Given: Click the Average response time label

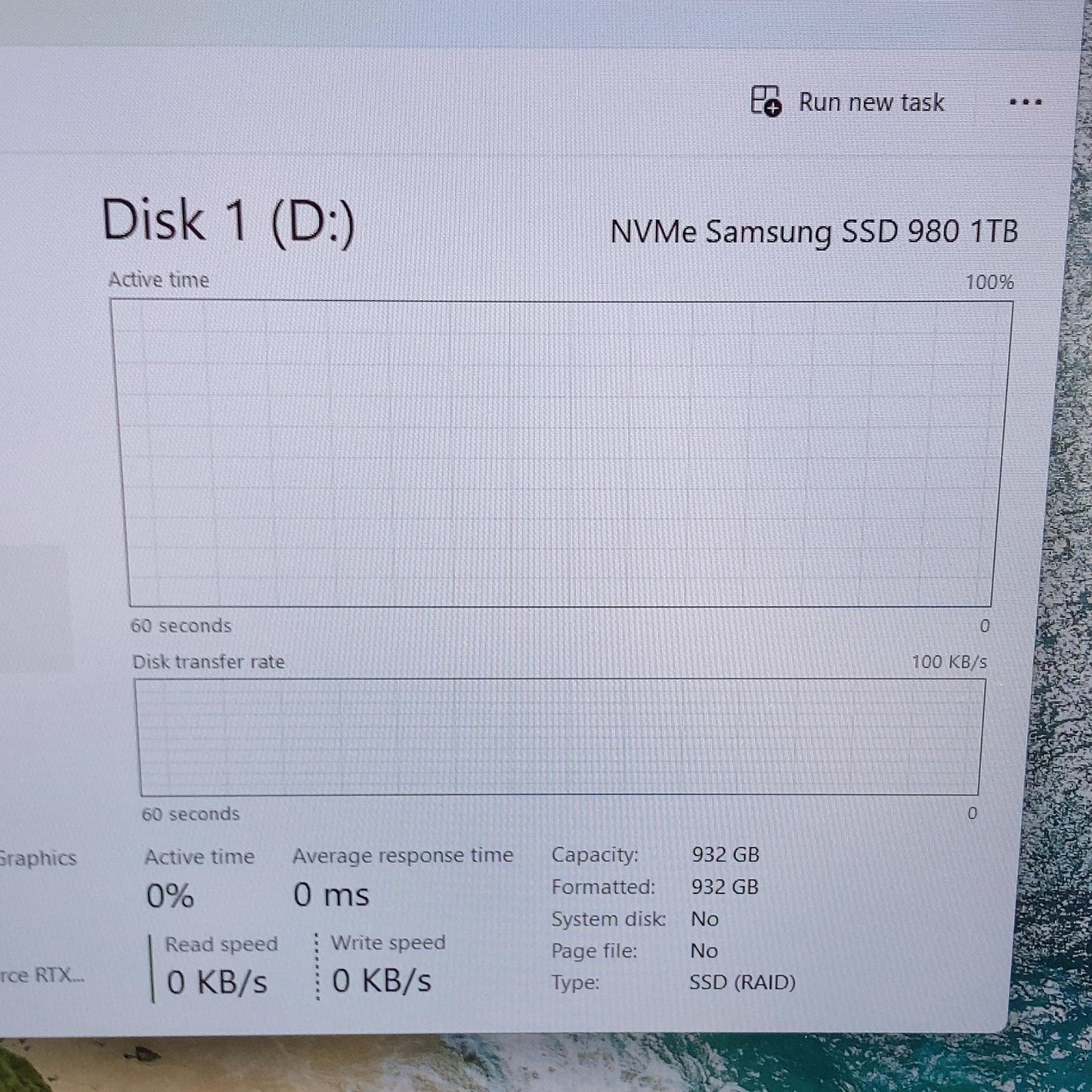Looking at the screenshot, I should pos(403,855).
